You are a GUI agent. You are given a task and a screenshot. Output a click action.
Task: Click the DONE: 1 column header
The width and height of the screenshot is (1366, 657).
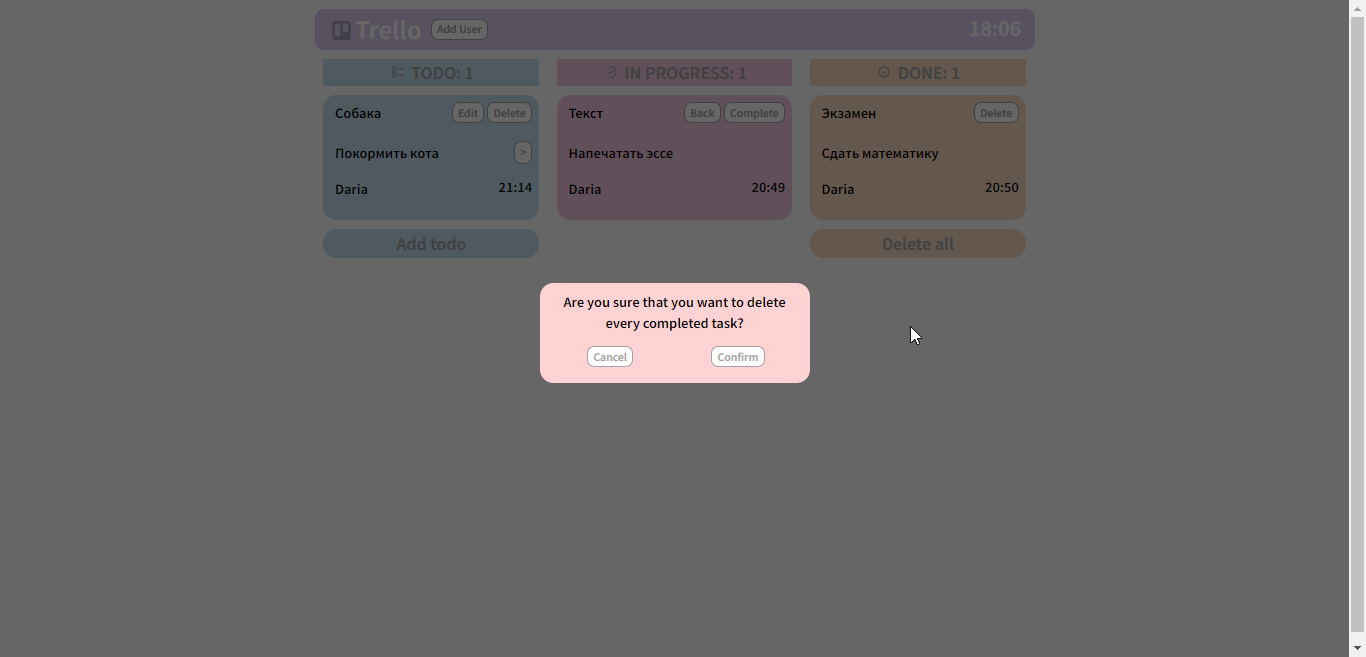pyautogui.click(x=918, y=72)
